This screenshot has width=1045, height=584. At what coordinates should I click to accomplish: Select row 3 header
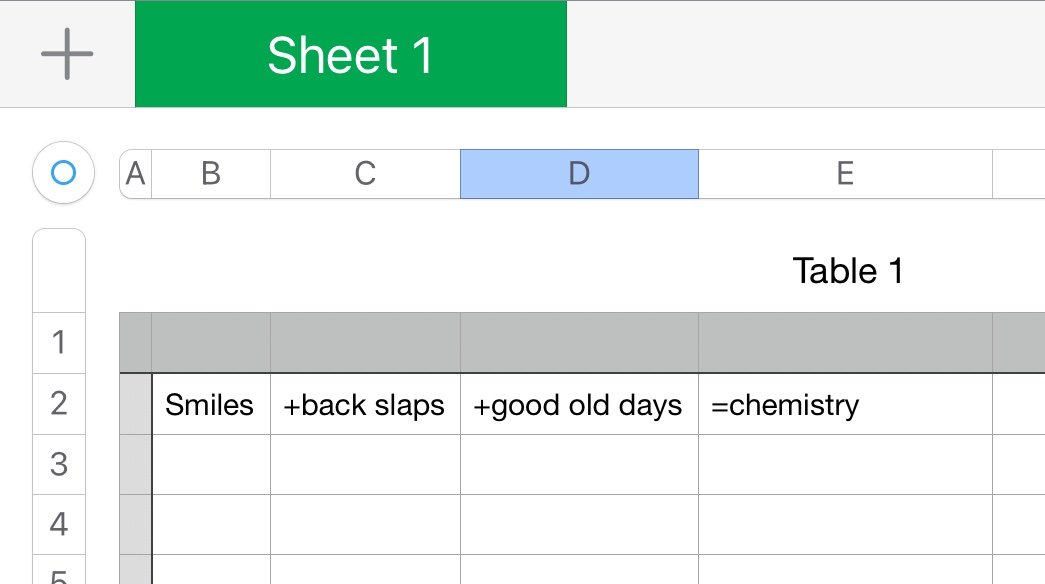pos(59,464)
